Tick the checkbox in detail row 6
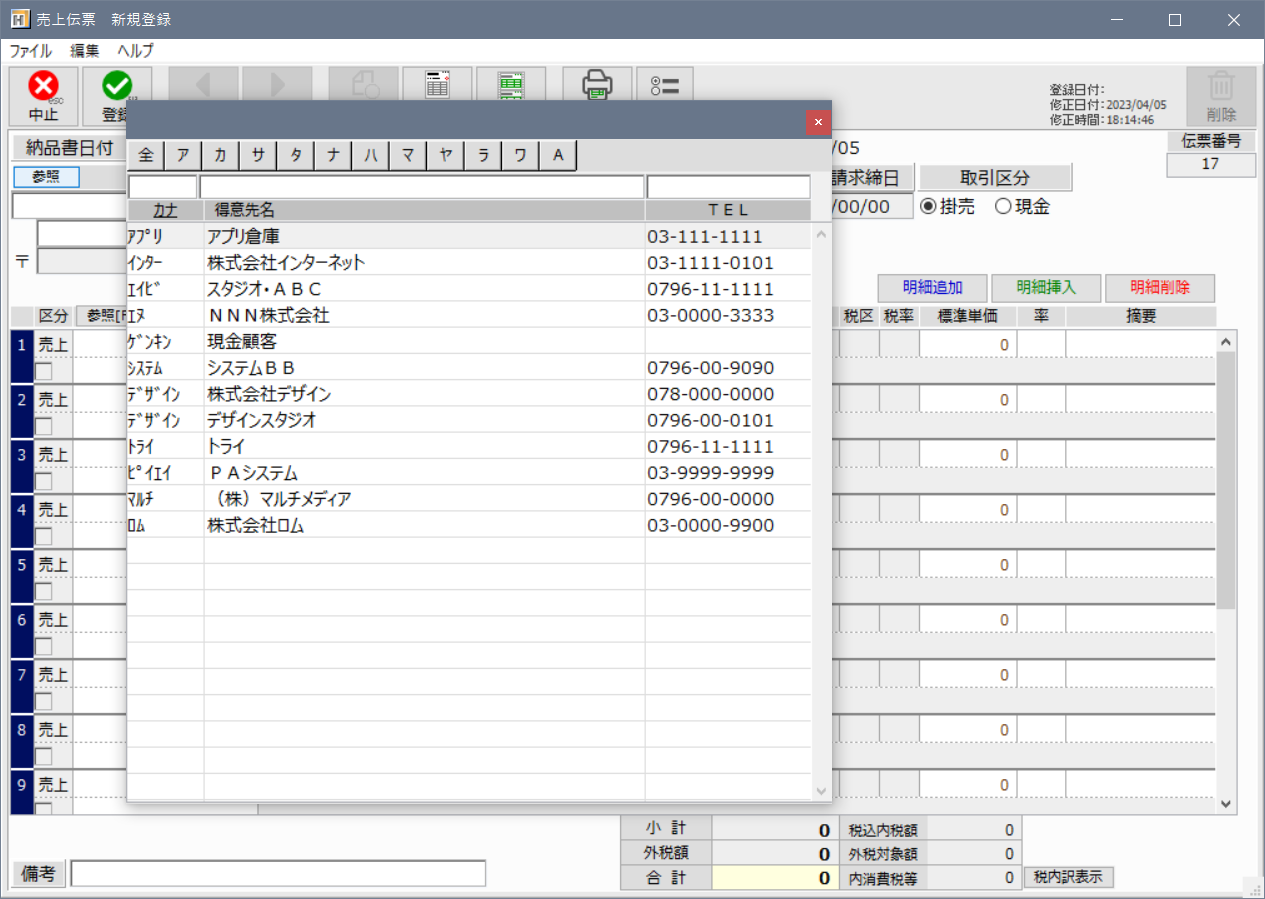This screenshot has height=899, width=1265. click(44, 646)
